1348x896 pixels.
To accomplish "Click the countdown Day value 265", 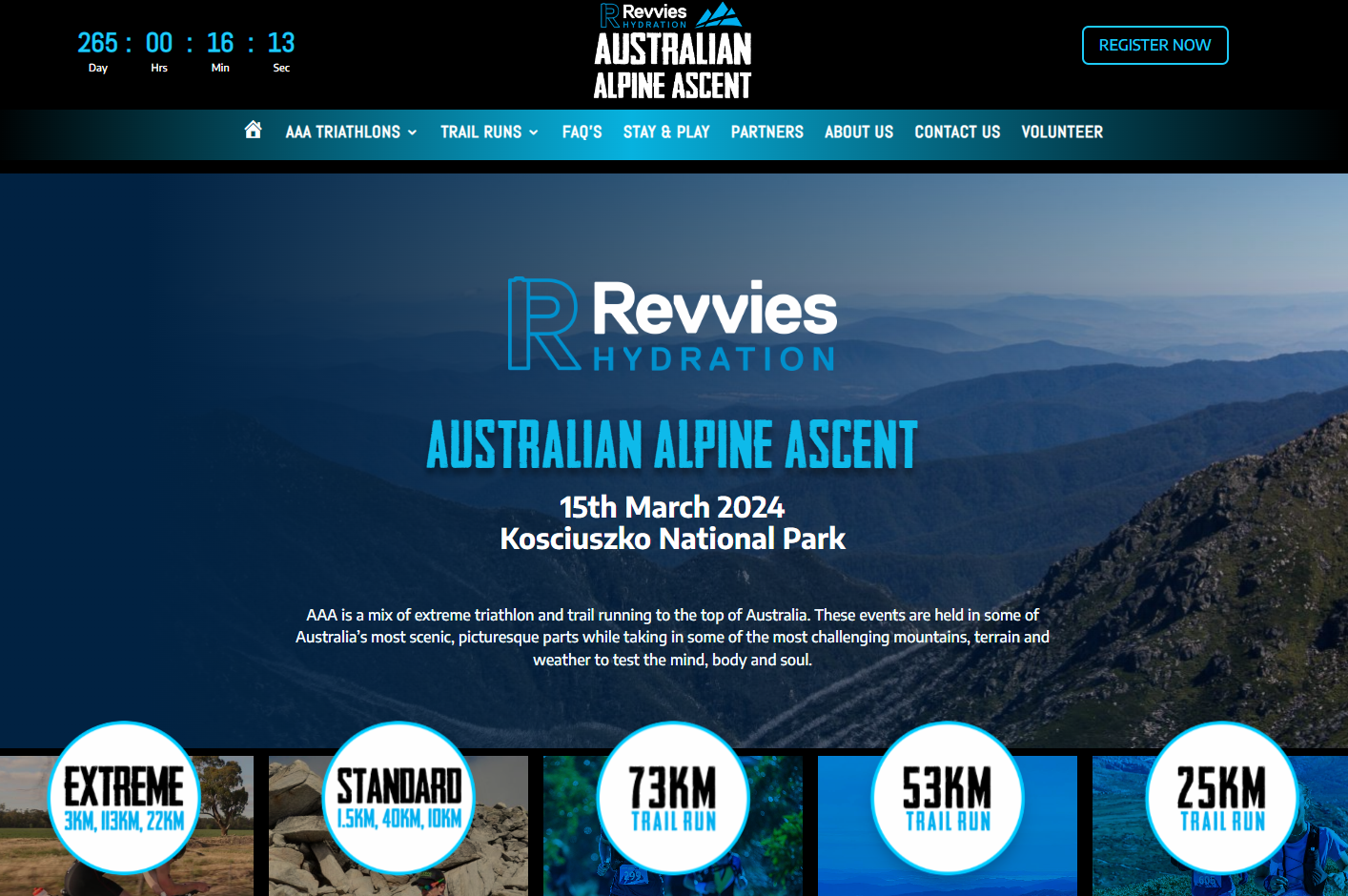I will tap(97, 43).
